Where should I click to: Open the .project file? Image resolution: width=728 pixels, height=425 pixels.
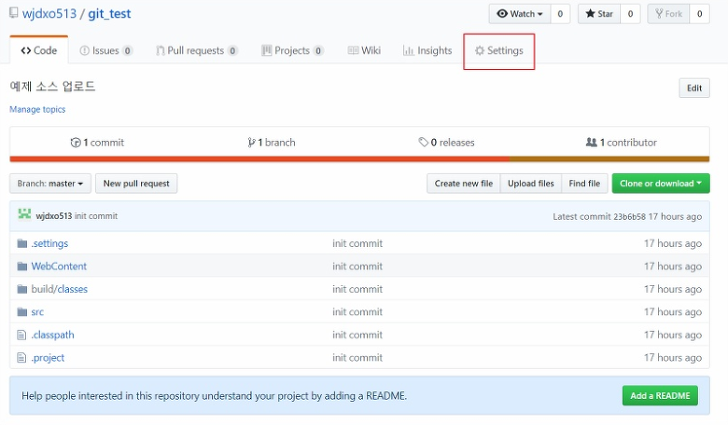pyautogui.click(x=48, y=358)
